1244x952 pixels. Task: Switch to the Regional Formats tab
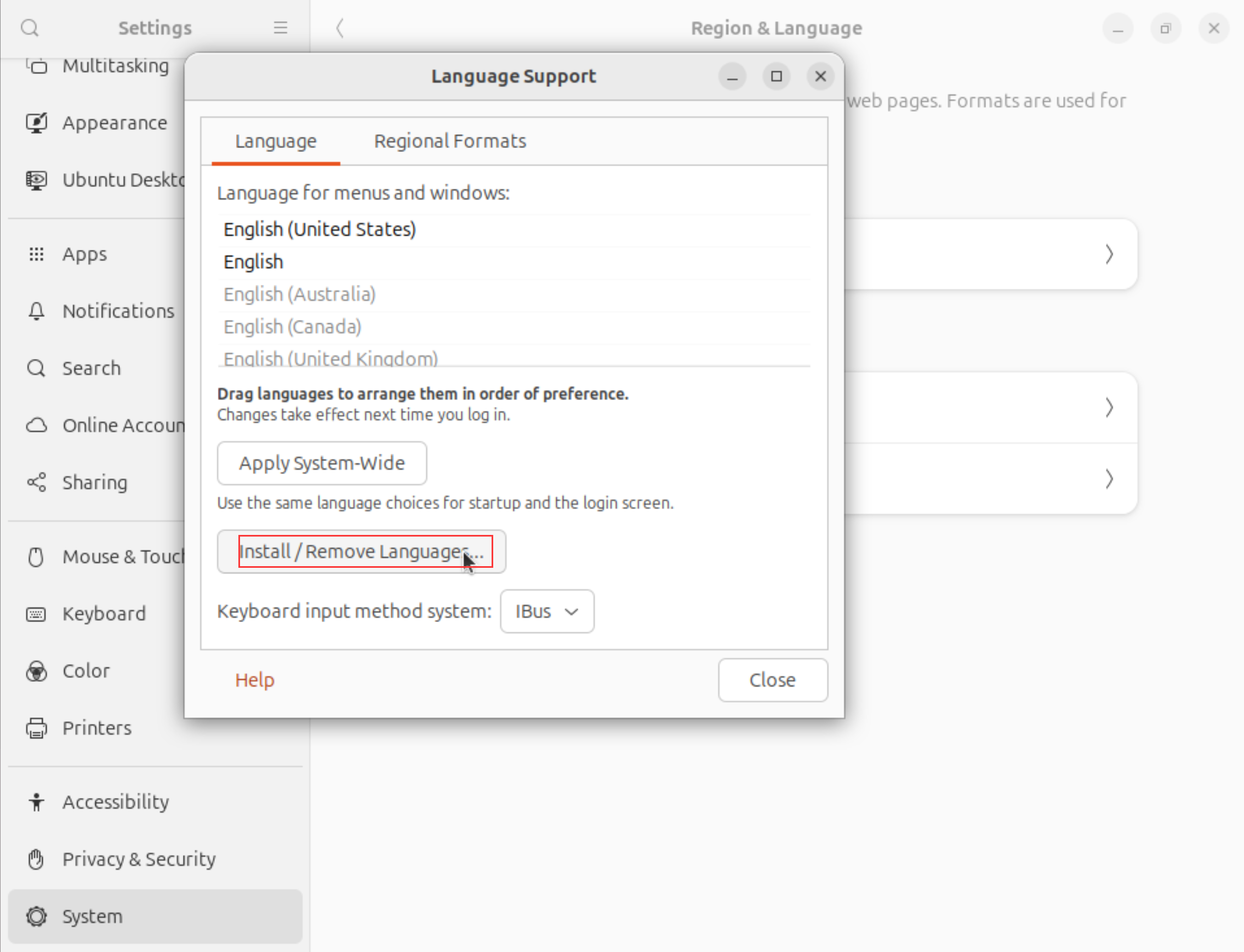pos(450,141)
